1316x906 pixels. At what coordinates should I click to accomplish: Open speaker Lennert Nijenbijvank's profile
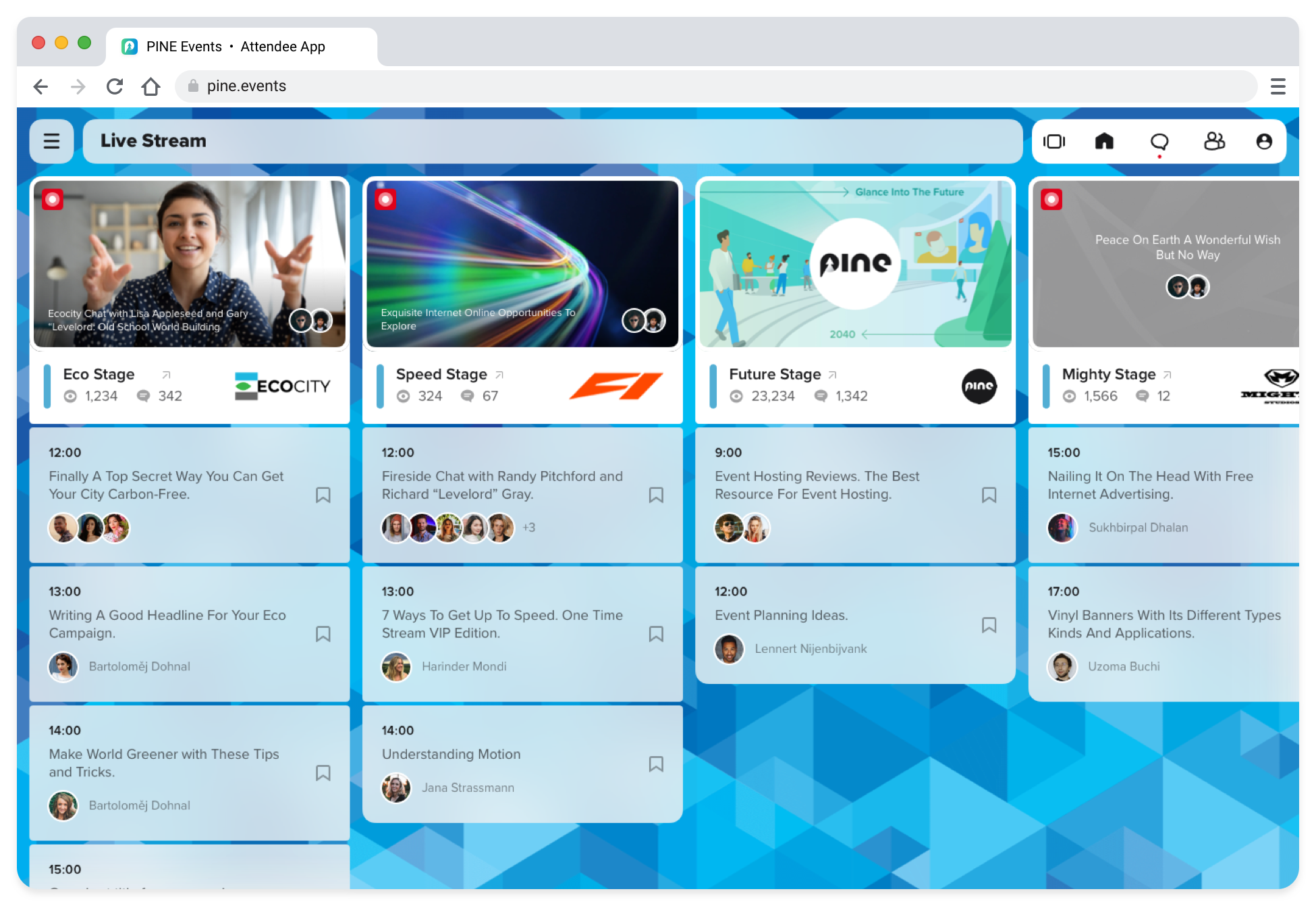pyautogui.click(x=810, y=649)
